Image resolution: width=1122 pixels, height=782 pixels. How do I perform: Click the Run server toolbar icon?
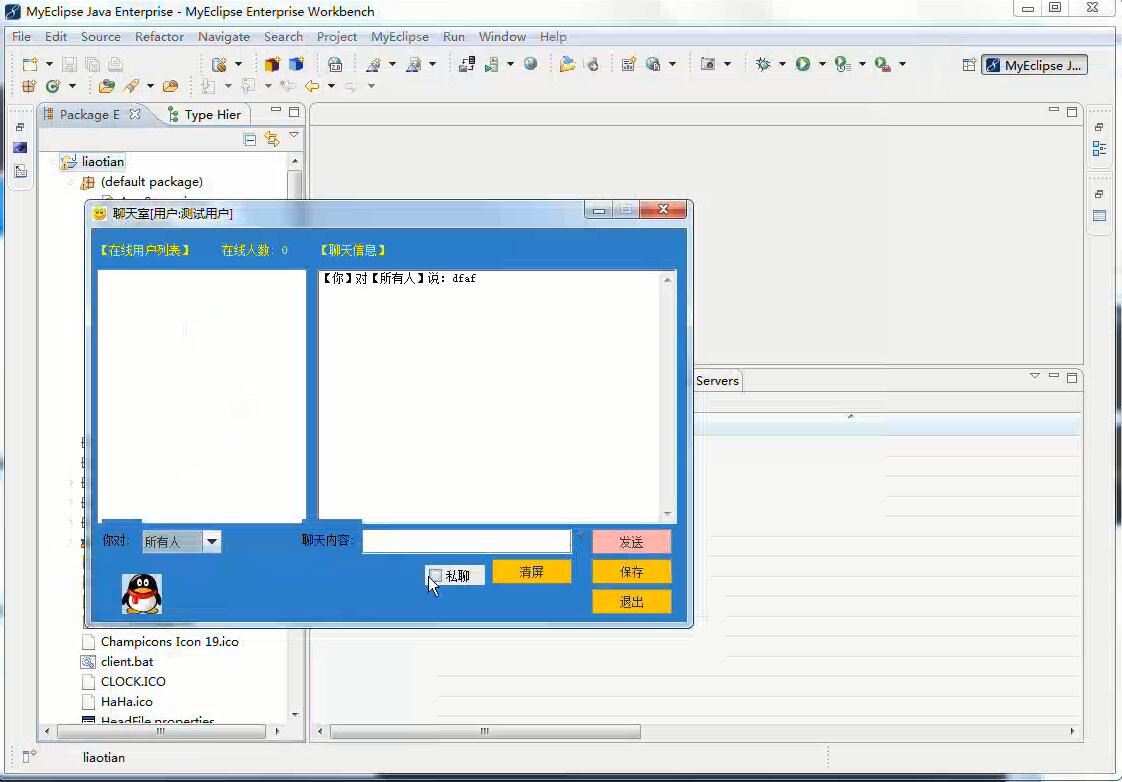click(x=492, y=64)
